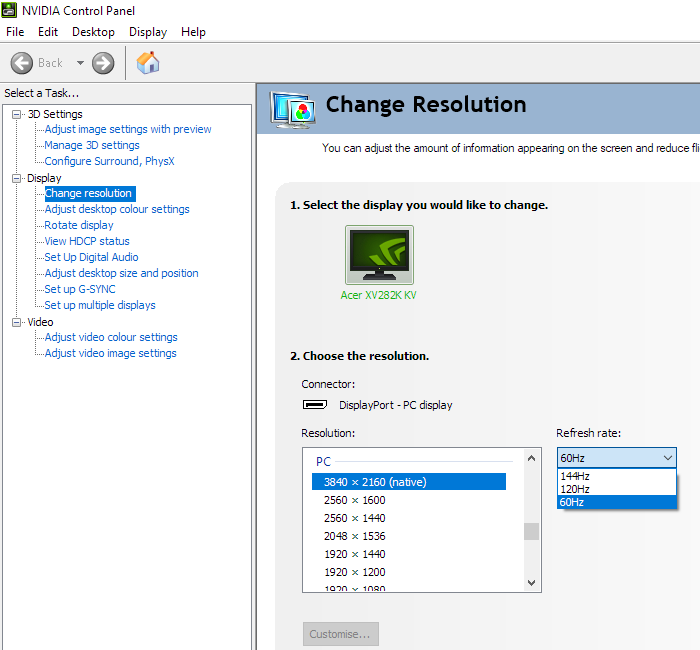This screenshot has width=700, height=650.
Task: Collapse the Video tree node
Action: [17, 322]
